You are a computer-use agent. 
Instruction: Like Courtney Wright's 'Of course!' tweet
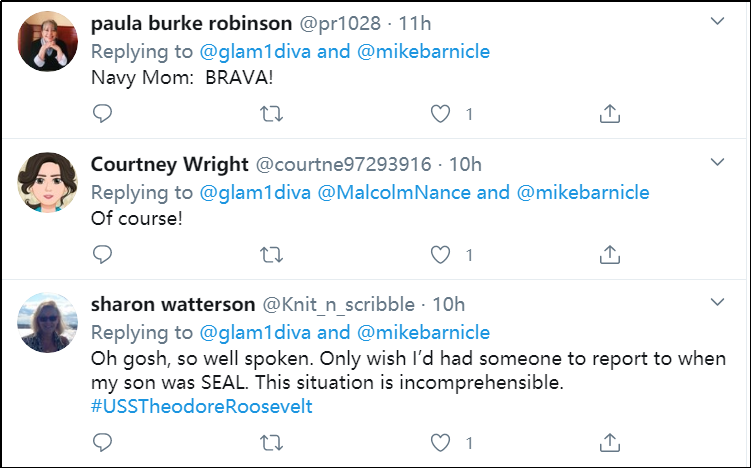click(441, 255)
